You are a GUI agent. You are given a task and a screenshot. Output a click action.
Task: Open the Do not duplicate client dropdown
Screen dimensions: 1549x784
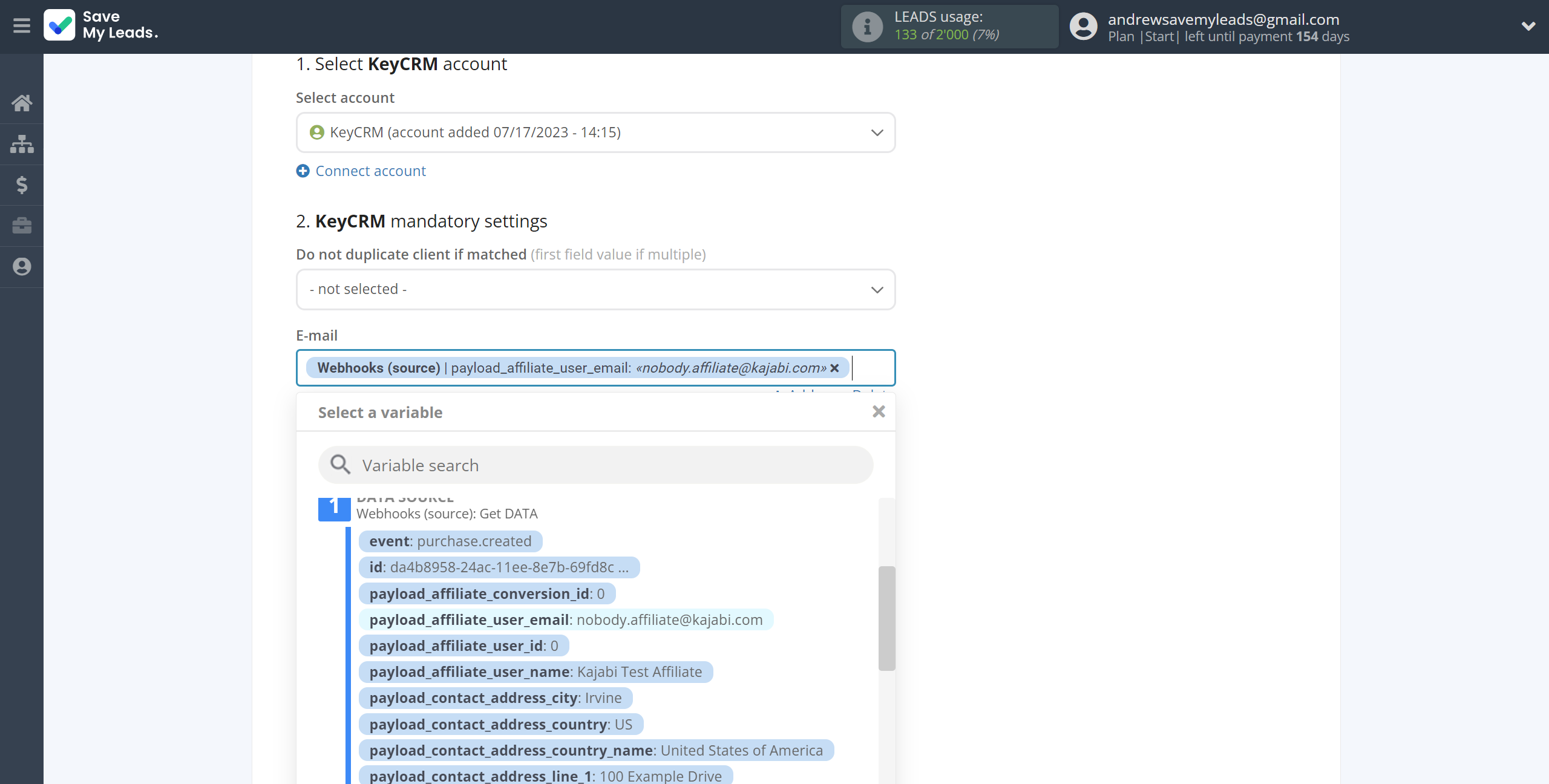coord(595,289)
